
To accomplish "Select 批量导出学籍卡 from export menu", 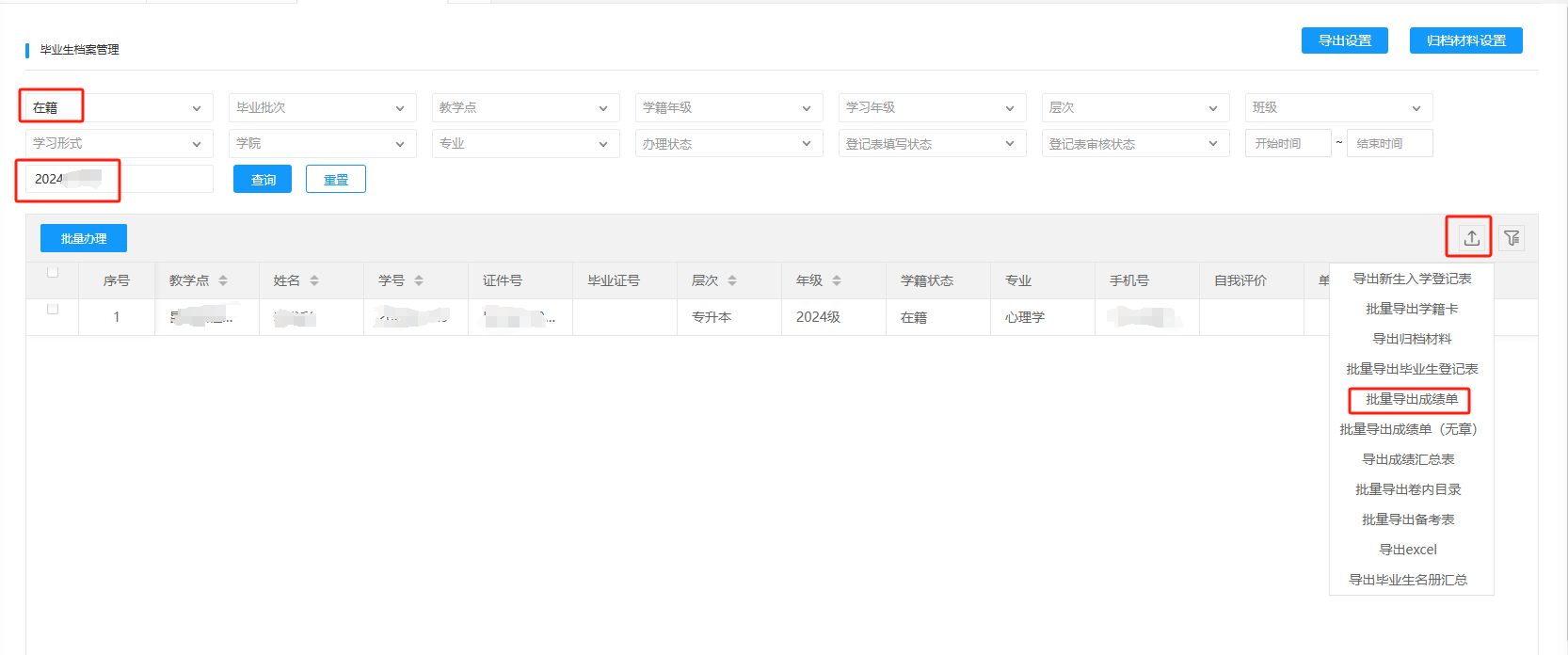I will (x=1411, y=309).
